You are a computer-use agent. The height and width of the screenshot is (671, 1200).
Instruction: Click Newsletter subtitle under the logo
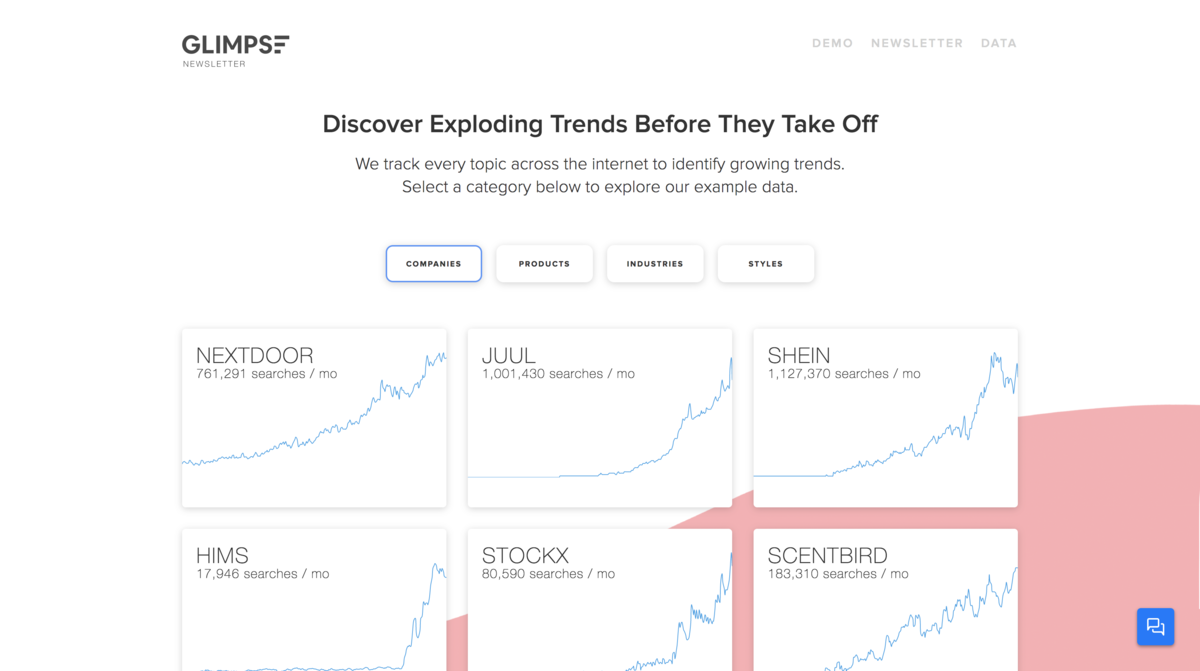[x=214, y=64]
